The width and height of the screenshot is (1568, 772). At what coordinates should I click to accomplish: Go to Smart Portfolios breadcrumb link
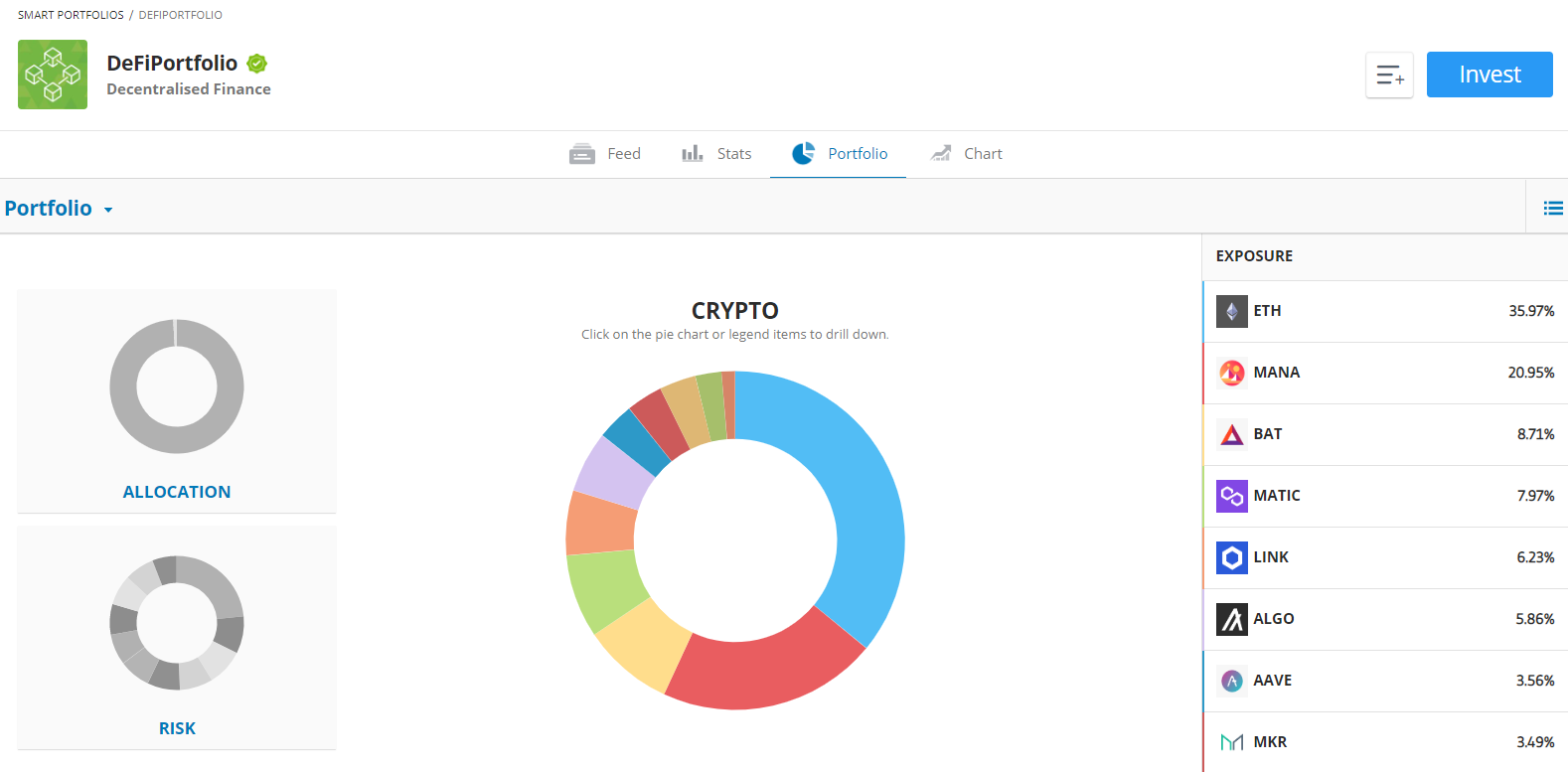(71, 15)
